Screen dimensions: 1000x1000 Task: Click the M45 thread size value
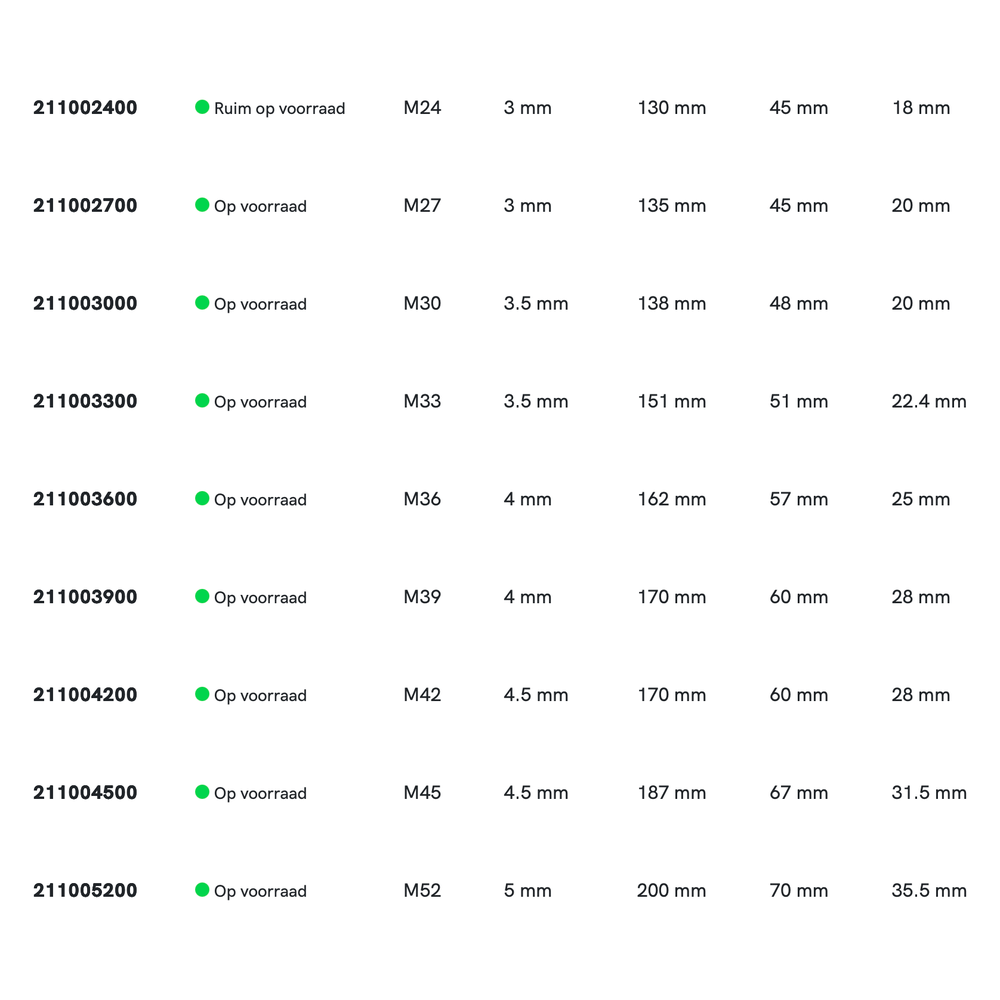click(422, 793)
